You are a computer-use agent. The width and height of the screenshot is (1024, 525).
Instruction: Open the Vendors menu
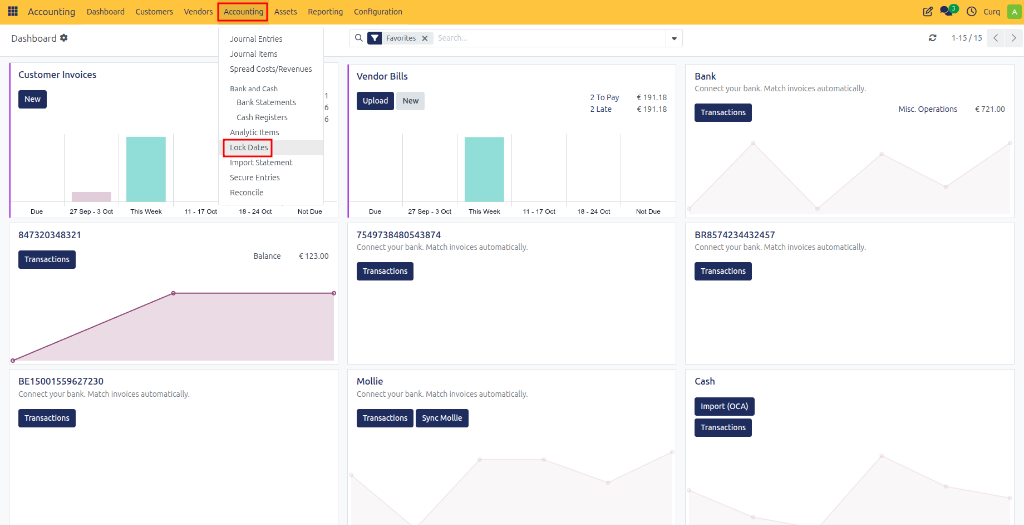pyautogui.click(x=199, y=12)
